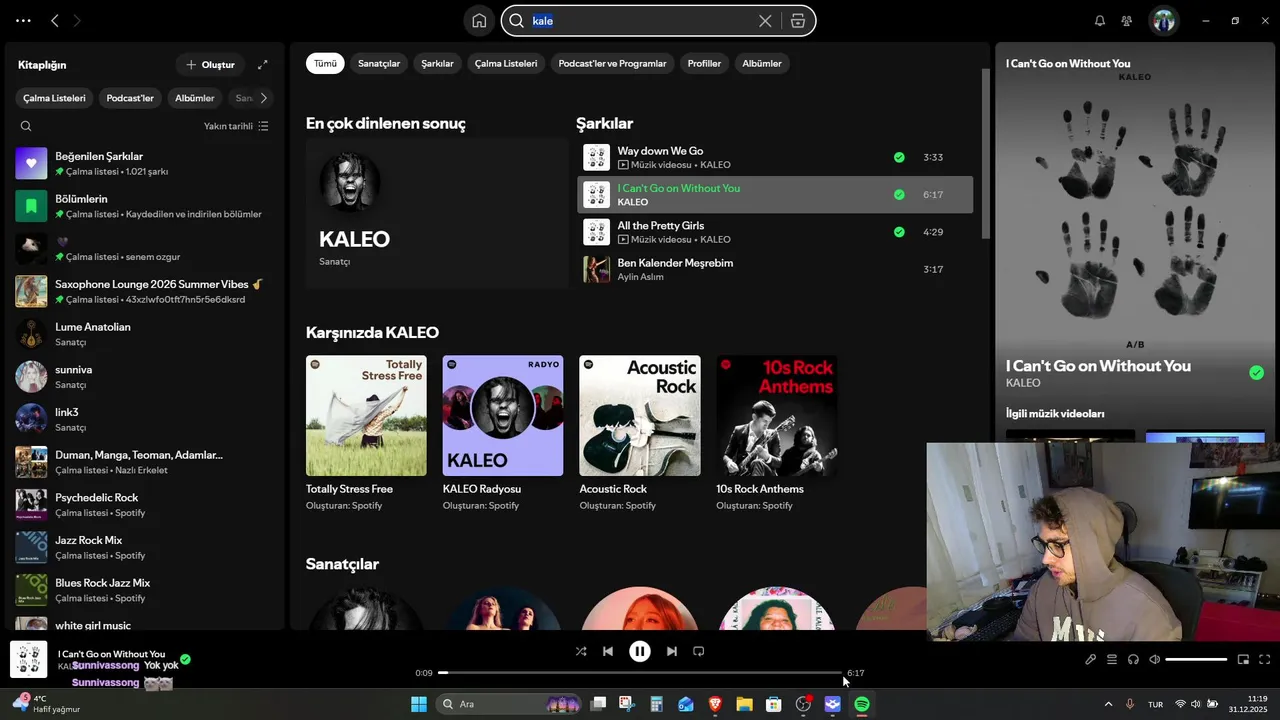Open Blues Rock Jazz Mix playlist
1280x720 pixels.
145,590
